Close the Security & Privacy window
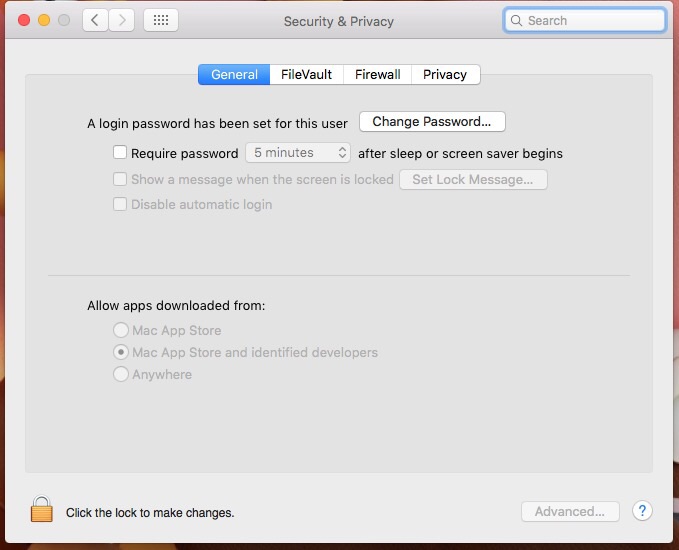The width and height of the screenshot is (679, 550). point(24,20)
